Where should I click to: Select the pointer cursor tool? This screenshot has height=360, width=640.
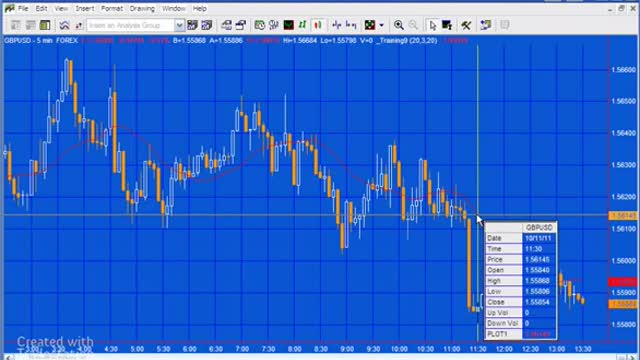click(x=433, y=25)
